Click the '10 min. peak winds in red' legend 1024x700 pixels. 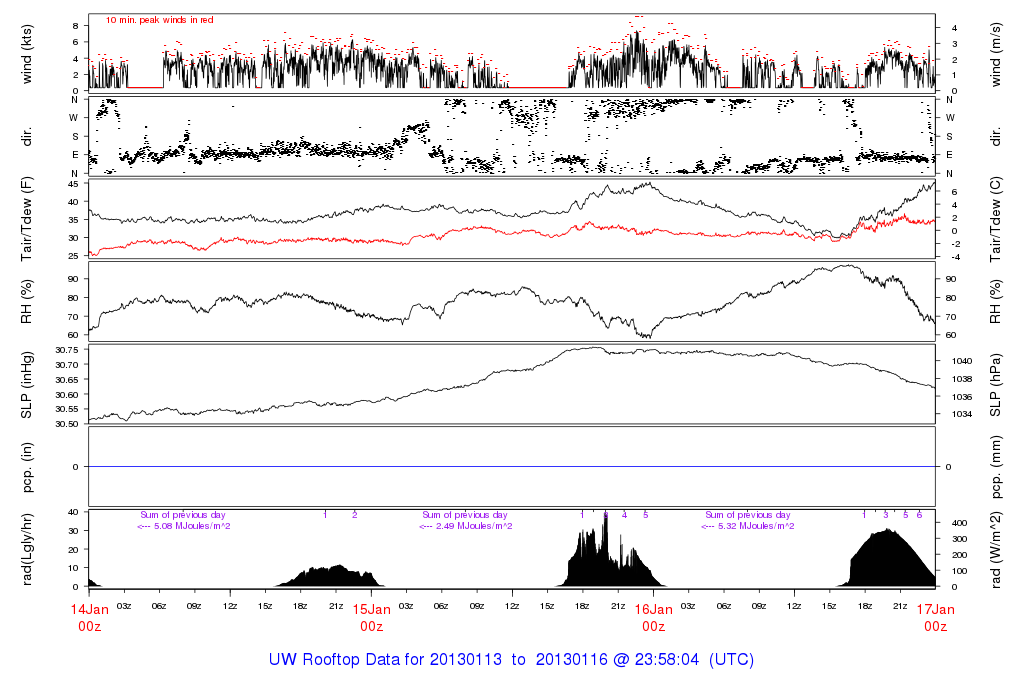point(159,20)
